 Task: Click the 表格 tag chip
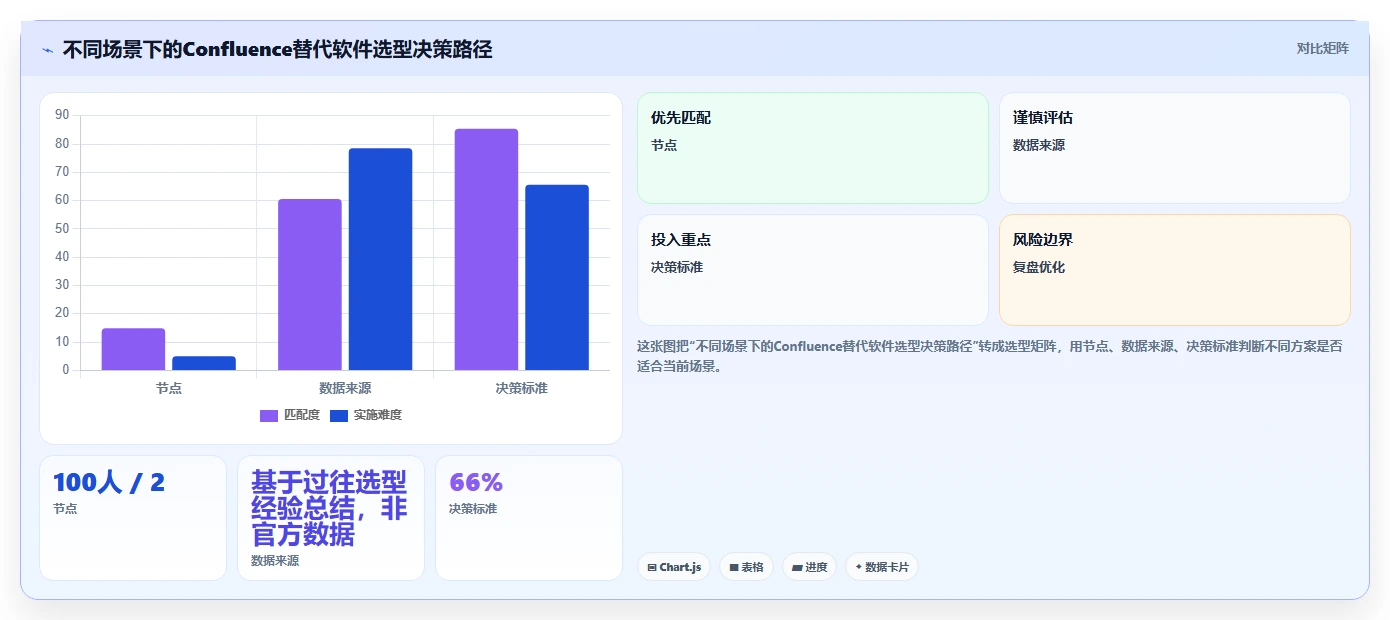(746, 567)
